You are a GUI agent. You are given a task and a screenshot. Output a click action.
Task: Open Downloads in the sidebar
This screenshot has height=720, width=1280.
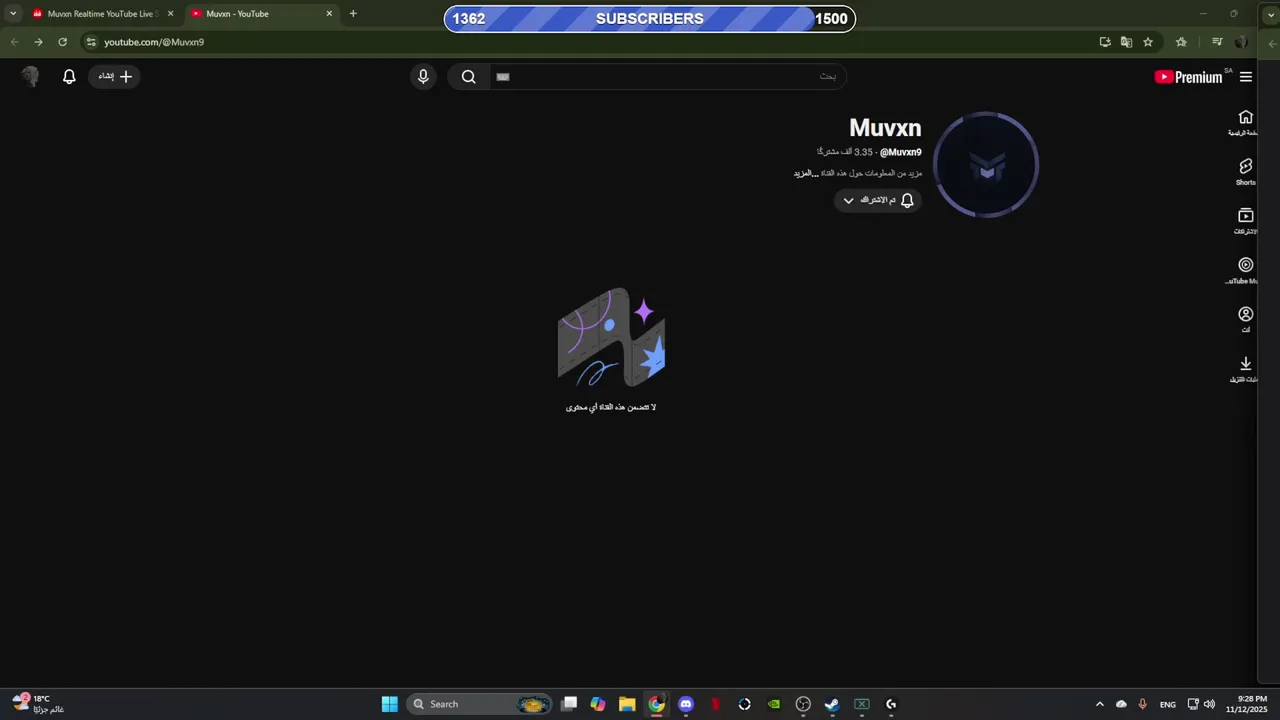1245,368
